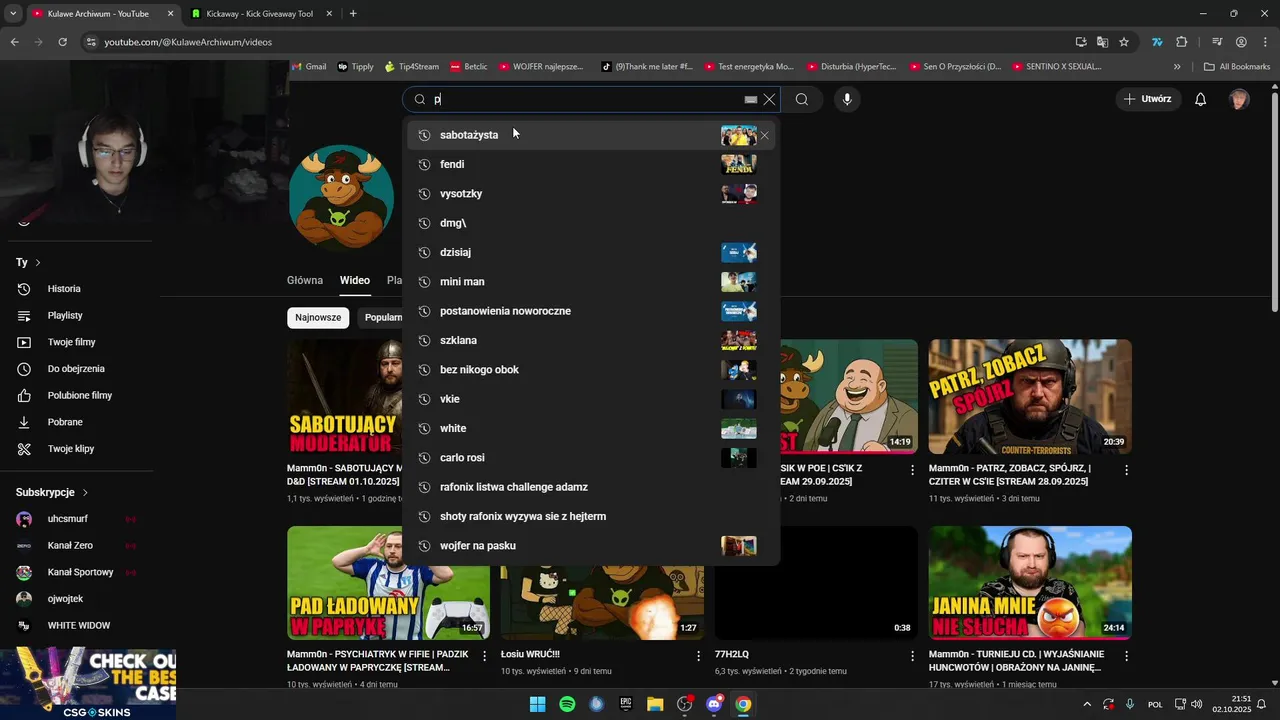
Task: Open Polubione filmy liked videos
Action: pos(78,396)
